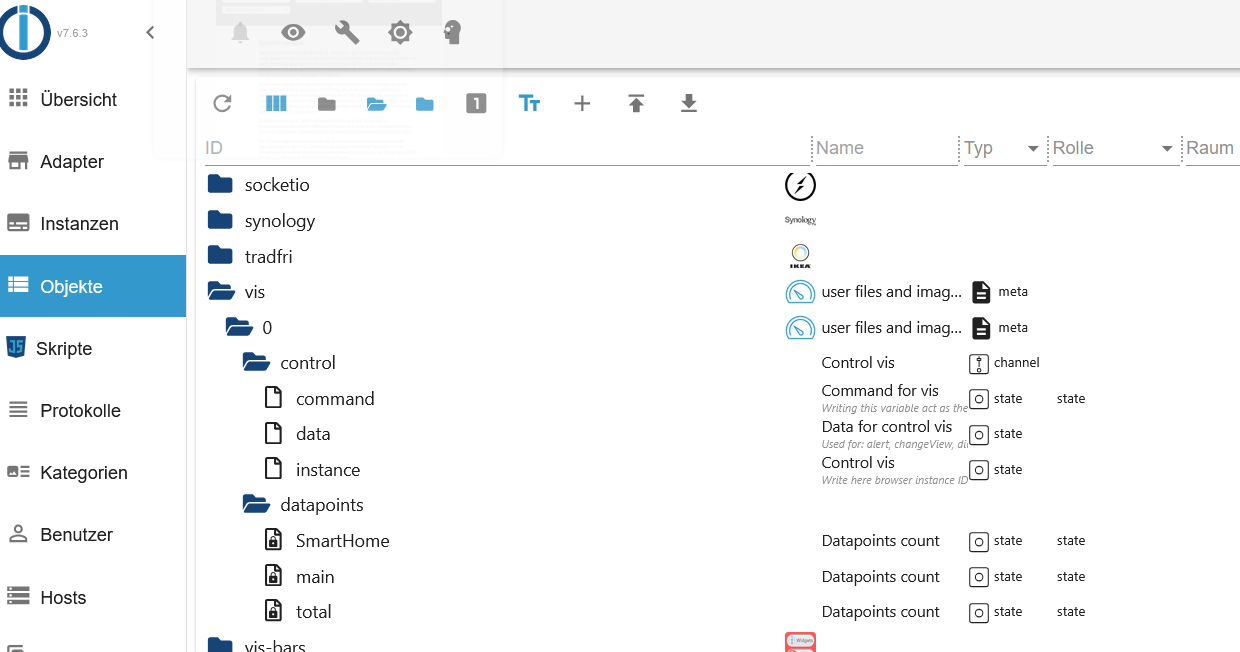The image size is (1240, 652).
Task: Collapse the sidebar with the chevron arrow
Action: (x=150, y=32)
